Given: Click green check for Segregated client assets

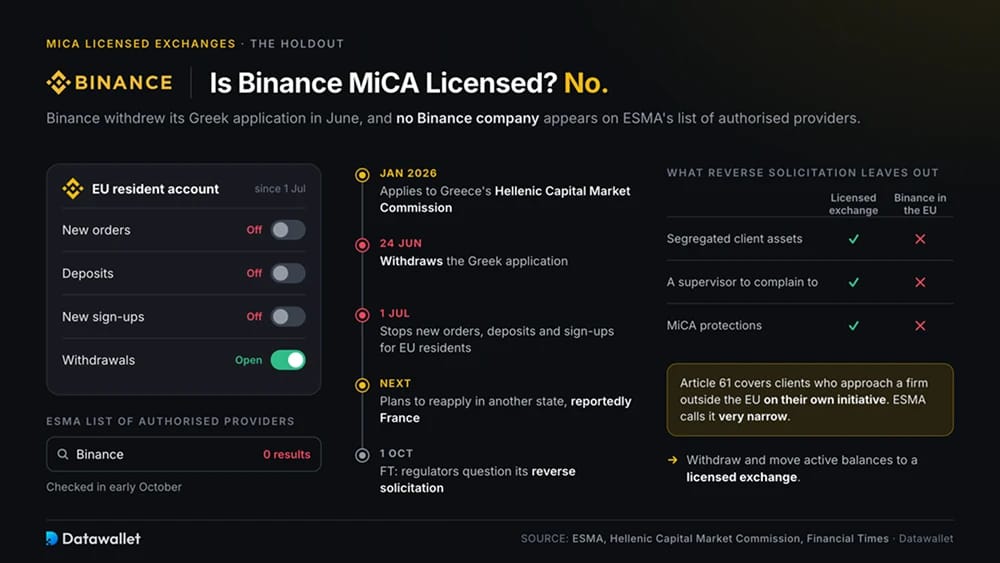Looking at the screenshot, I should (x=853, y=239).
